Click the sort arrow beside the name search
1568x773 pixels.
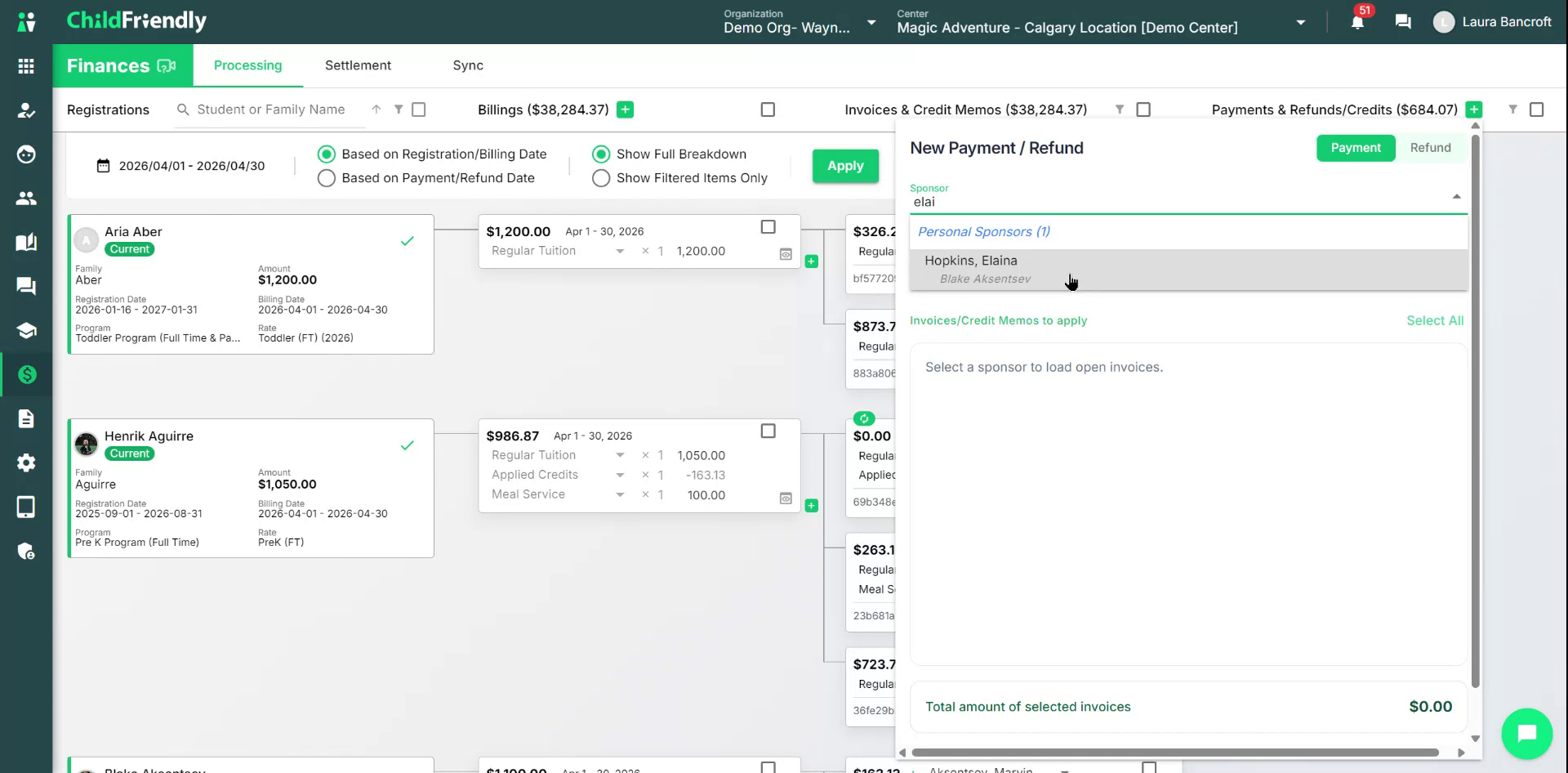376,109
